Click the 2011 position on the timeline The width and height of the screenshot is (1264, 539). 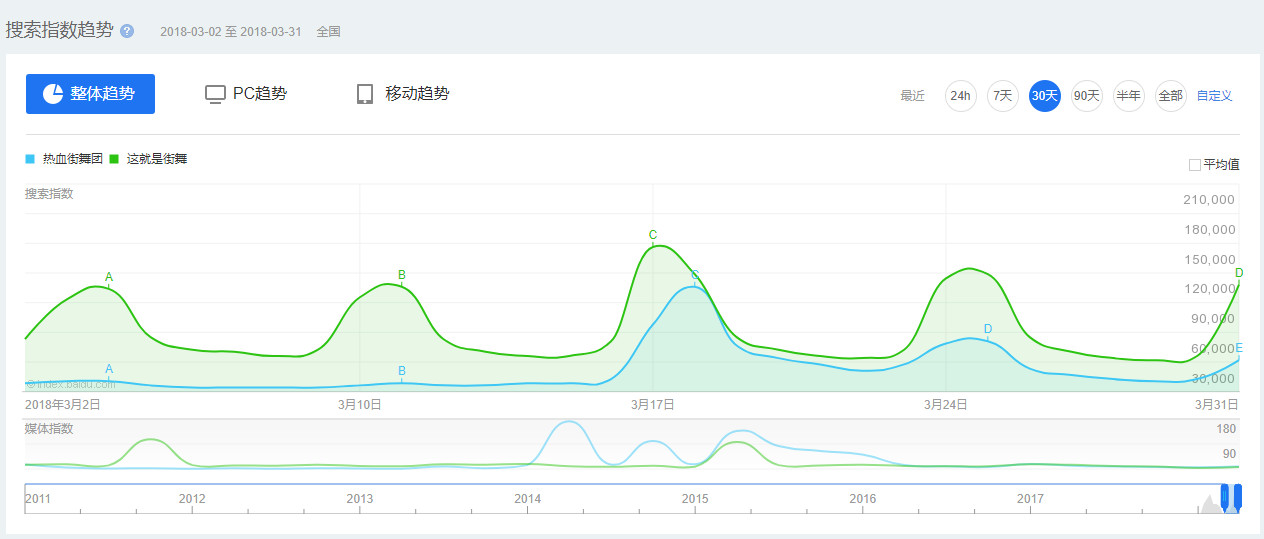[38, 498]
